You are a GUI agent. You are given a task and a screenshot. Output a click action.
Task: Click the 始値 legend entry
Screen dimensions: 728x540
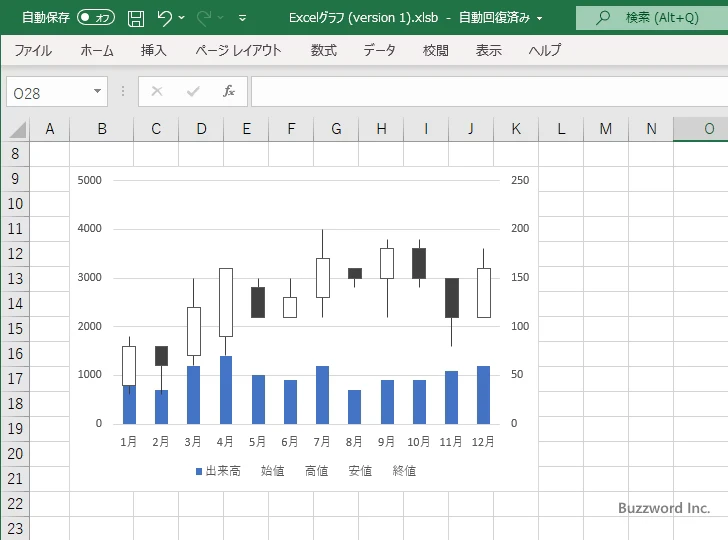point(273,471)
